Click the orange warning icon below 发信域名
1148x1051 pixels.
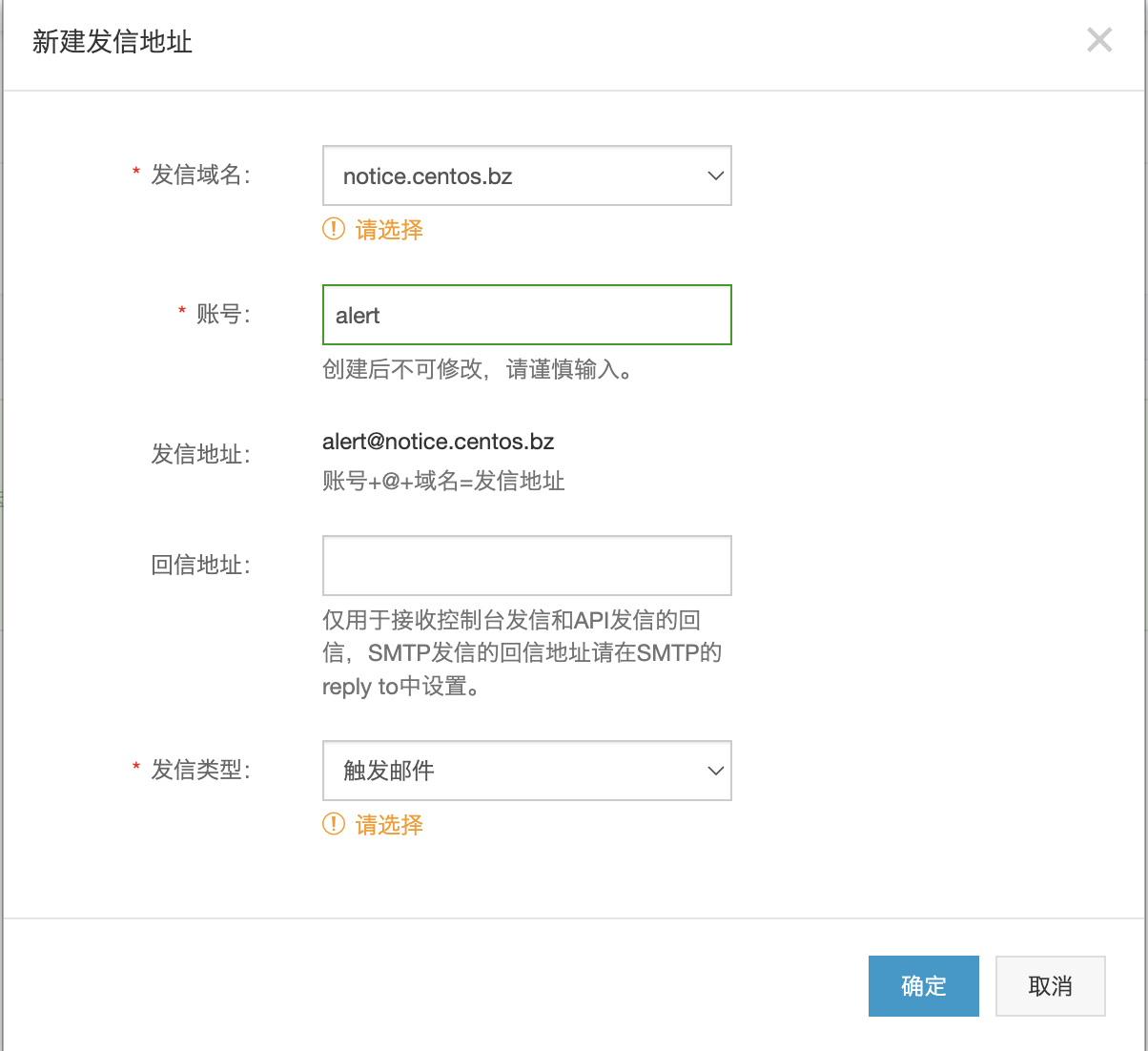click(x=334, y=229)
